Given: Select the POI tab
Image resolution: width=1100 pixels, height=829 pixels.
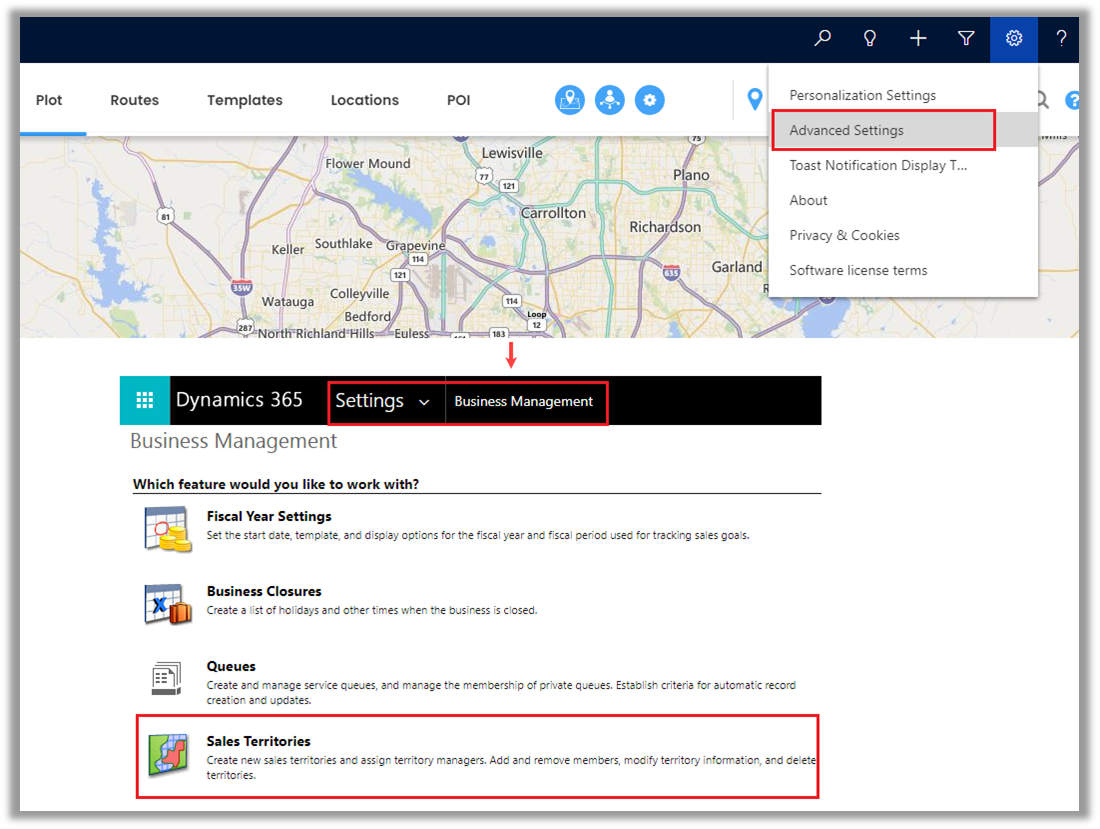Looking at the screenshot, I should pyautogui.click(x=459, y=100).
